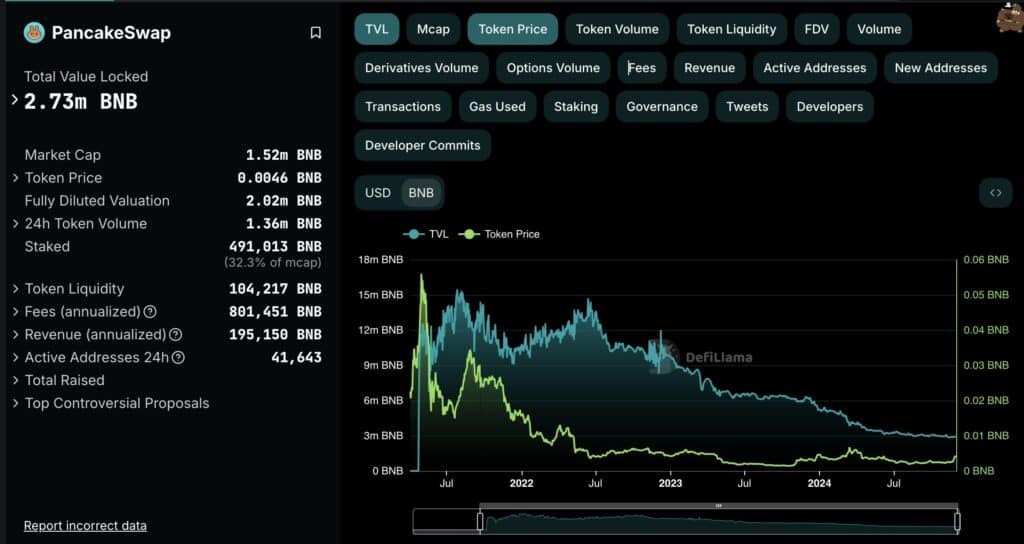1024x544 pixels.
Task: Click the 0.0046 BNB token price value
Action: tap(280, 178)
